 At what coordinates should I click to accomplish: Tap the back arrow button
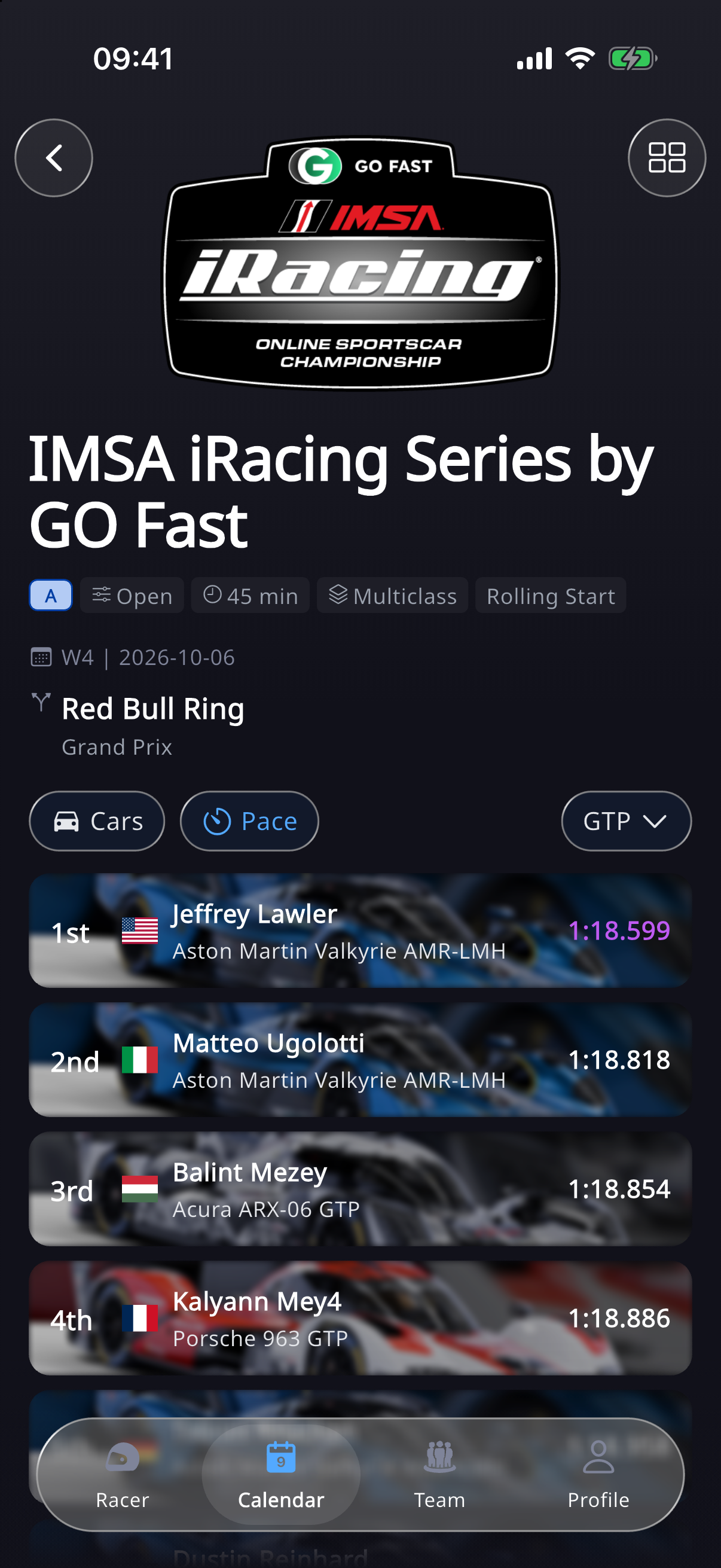tap(54, 158)
